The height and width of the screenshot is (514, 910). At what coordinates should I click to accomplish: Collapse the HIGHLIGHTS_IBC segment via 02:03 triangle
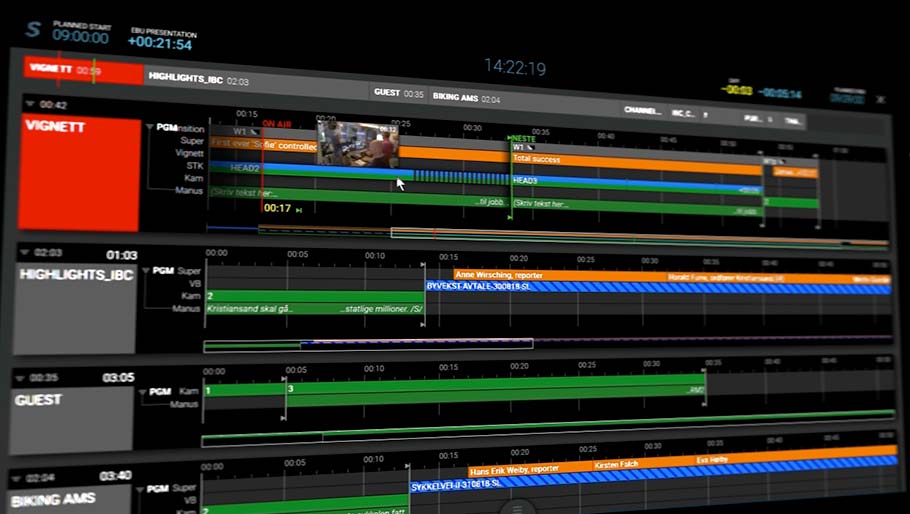[x=24, y=252]
